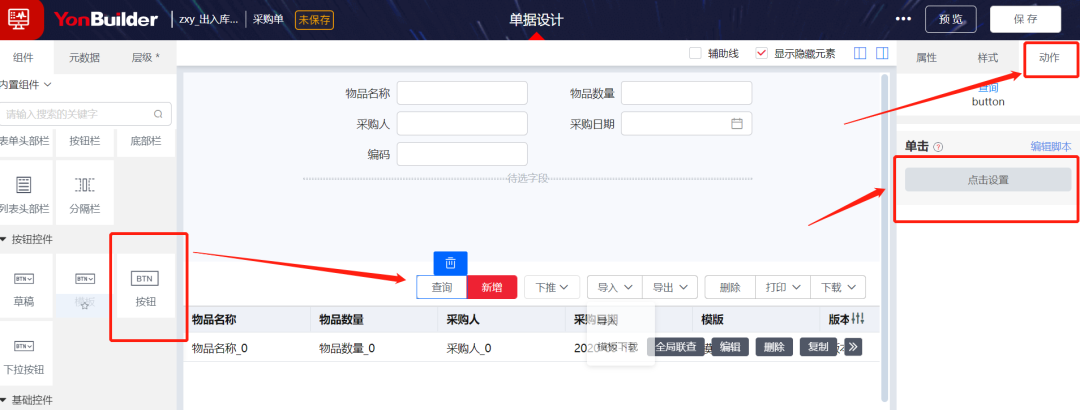This screenshot has height=410, width=1080.
Task: Toggle the 显示隐藏元素 checkbox
Action: point(762,53)
